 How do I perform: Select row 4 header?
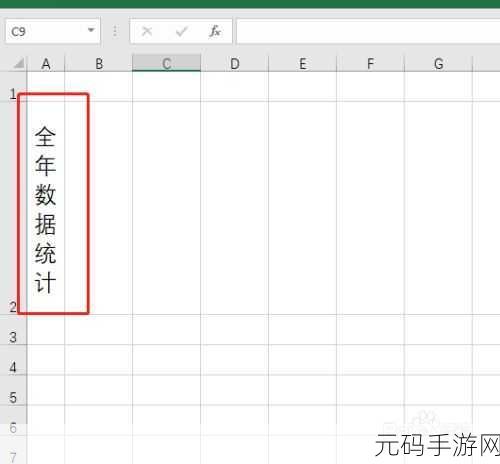13,360
